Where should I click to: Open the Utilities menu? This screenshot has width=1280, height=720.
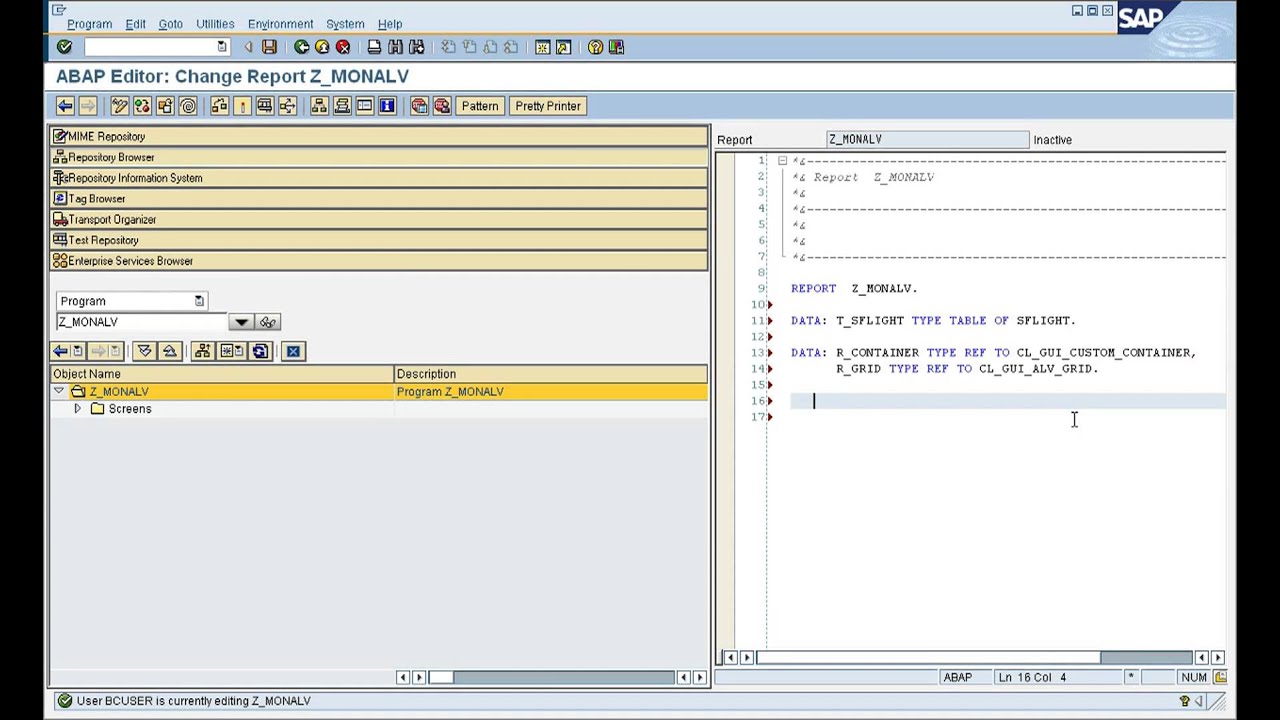pyautogui.click(x=215, y=24)
